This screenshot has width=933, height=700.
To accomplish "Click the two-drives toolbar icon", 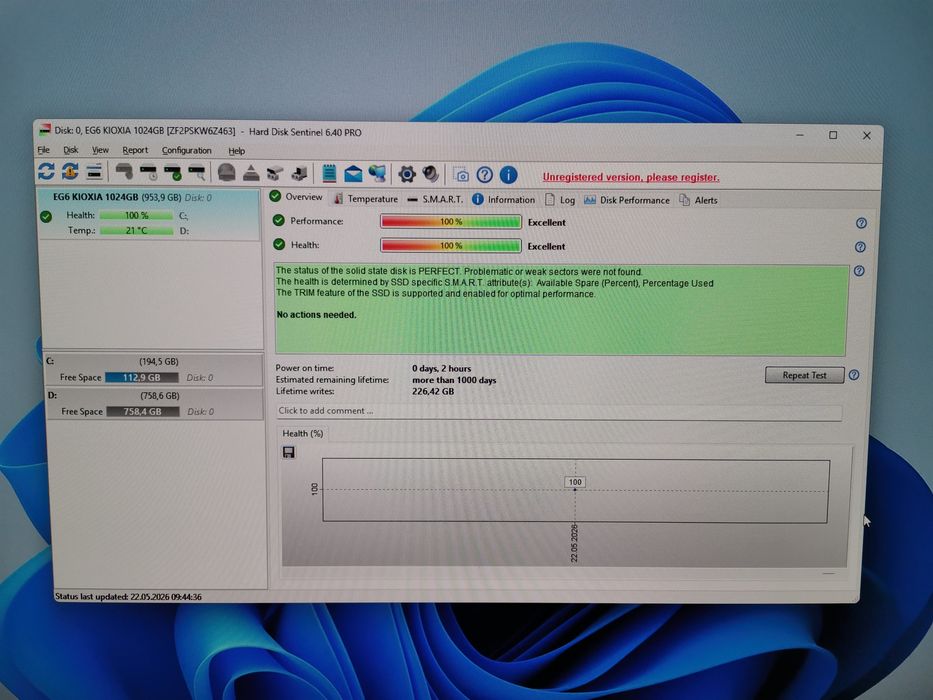I will point(274,173).
